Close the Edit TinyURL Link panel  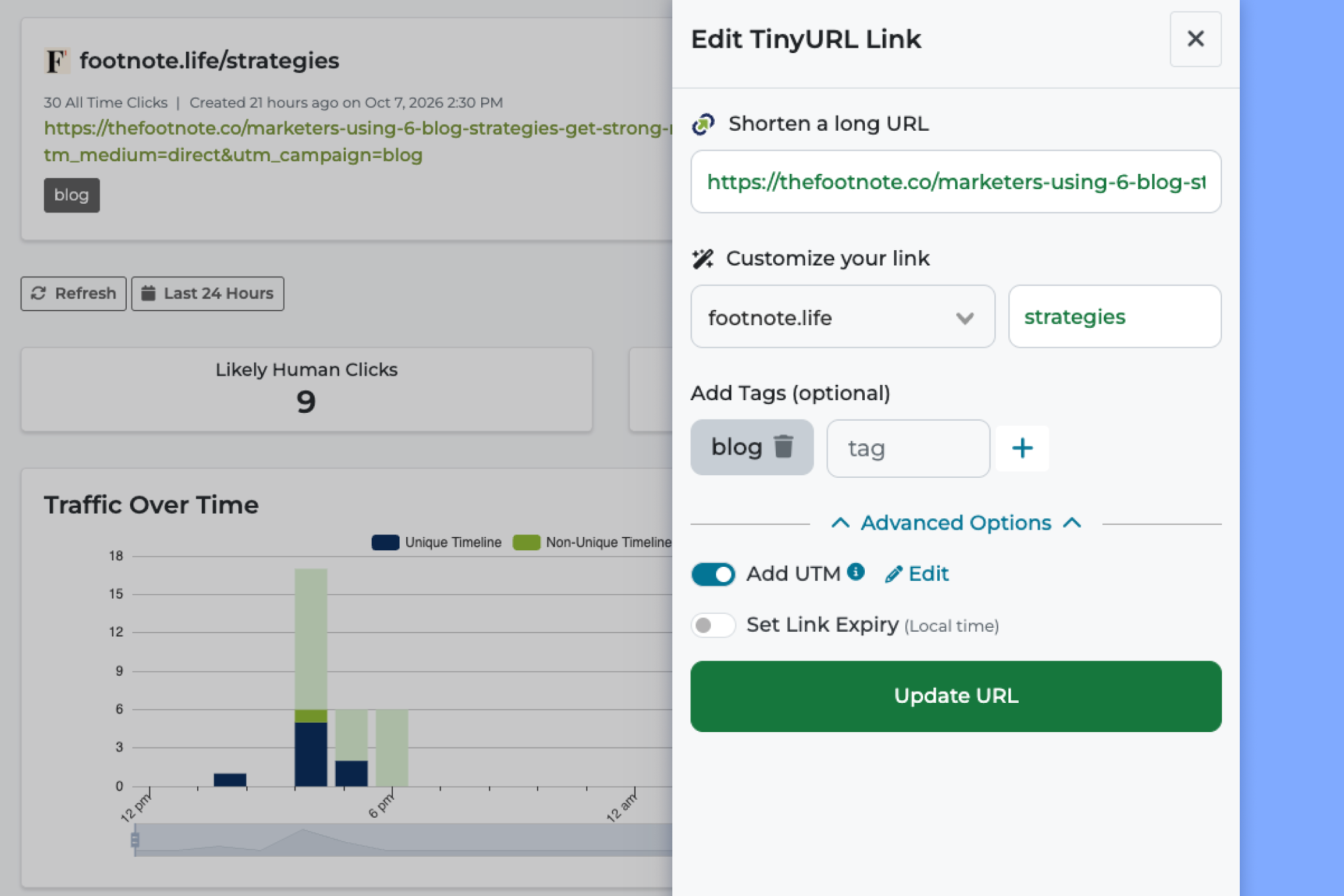(1195, 39)
